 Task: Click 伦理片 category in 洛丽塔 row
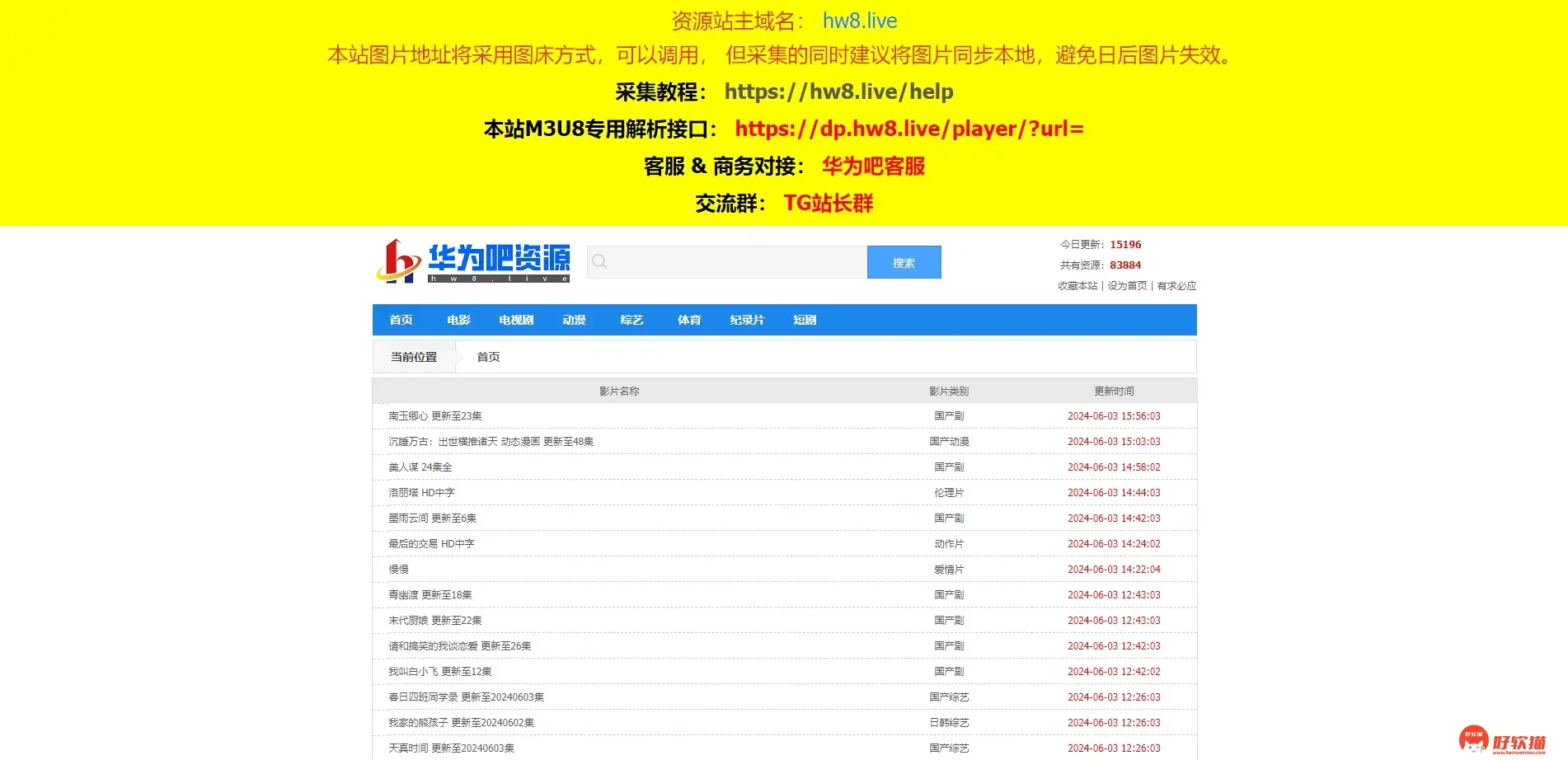click(x=949, y=493)
